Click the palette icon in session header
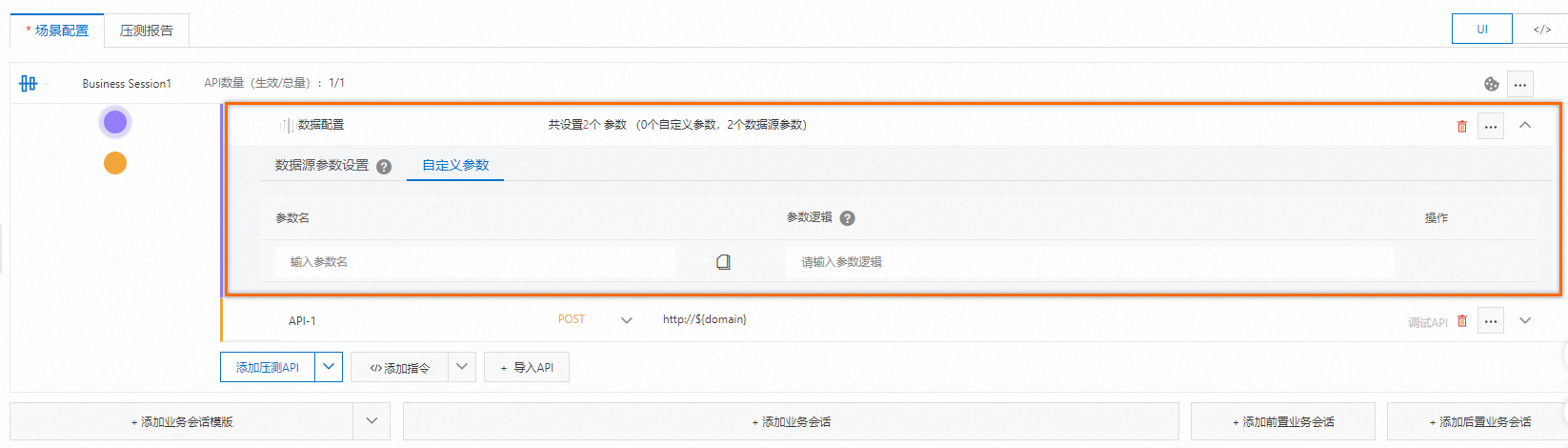This screenshot has width=1568, height=448. point(1492,84)
